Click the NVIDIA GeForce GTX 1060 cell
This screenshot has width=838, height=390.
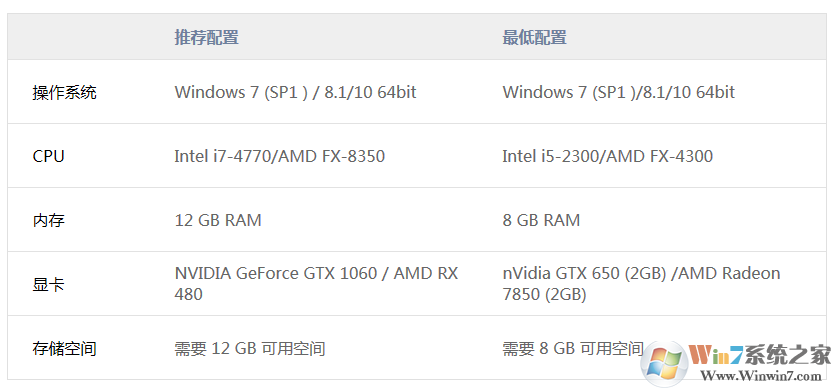click(x=316, y=284)
